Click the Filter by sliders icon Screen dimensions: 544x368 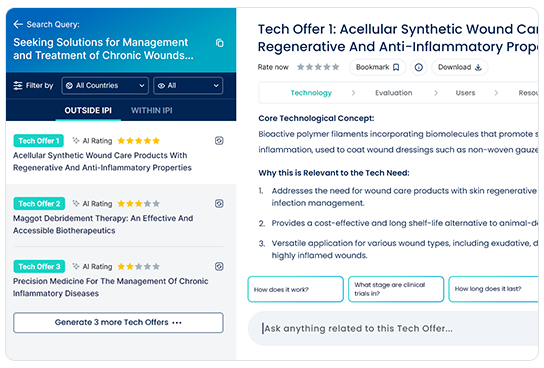coord(18,85)
